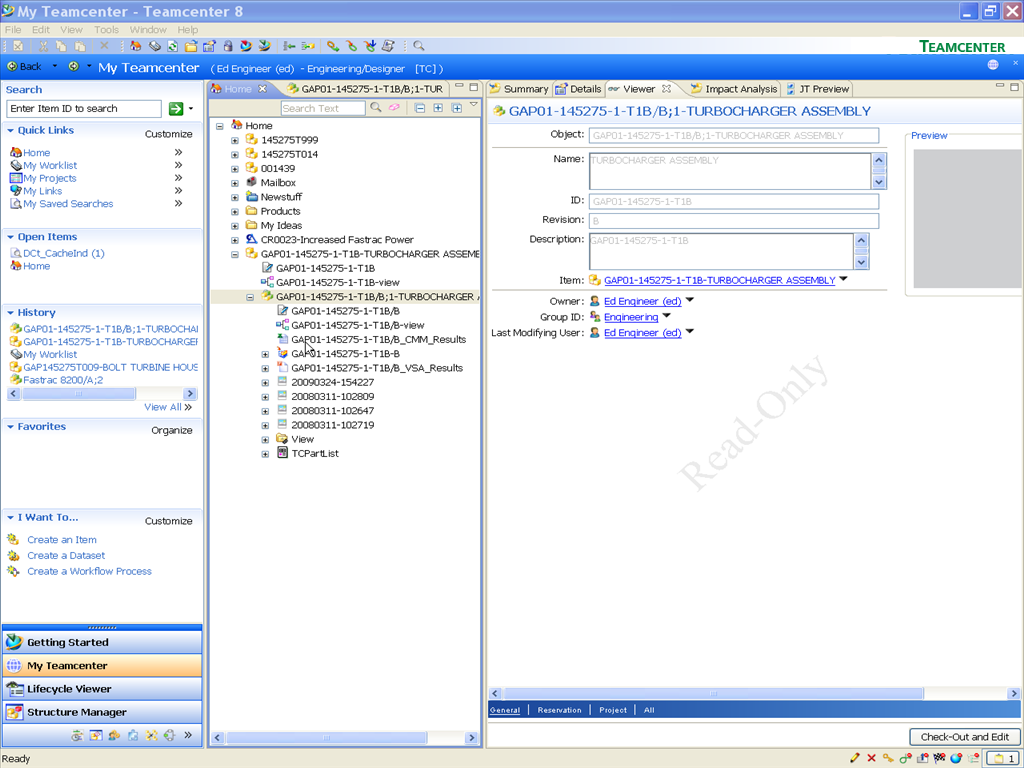The image size is (1024, 768).
Task: Click the Check-Out and Edit button
Action: click(x=965, y=737)
